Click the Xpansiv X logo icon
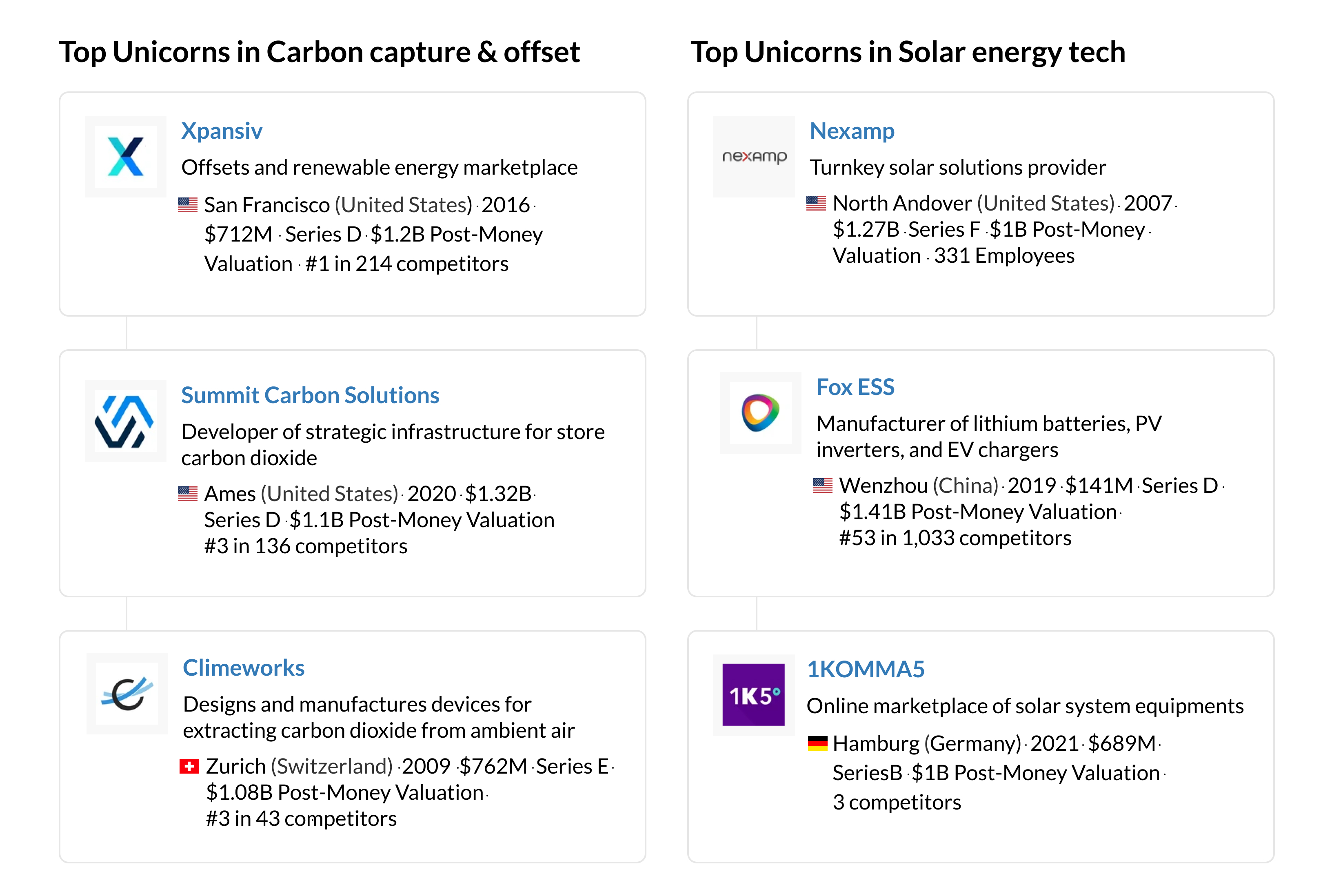Viewport: 1332px width, 896px height. (x=125, y=157)
